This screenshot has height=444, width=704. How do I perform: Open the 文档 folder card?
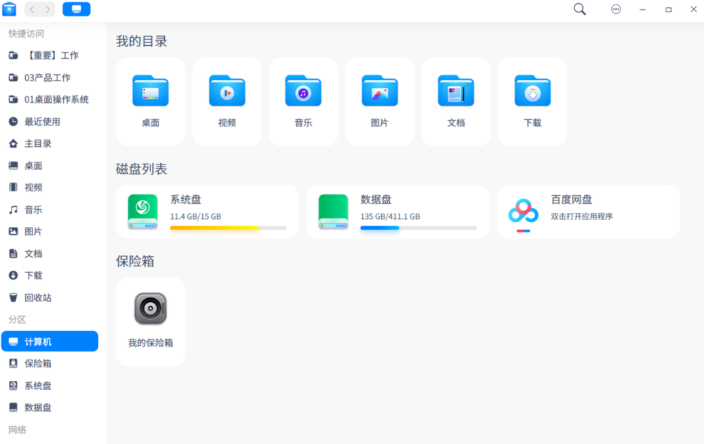coord(456,101)
